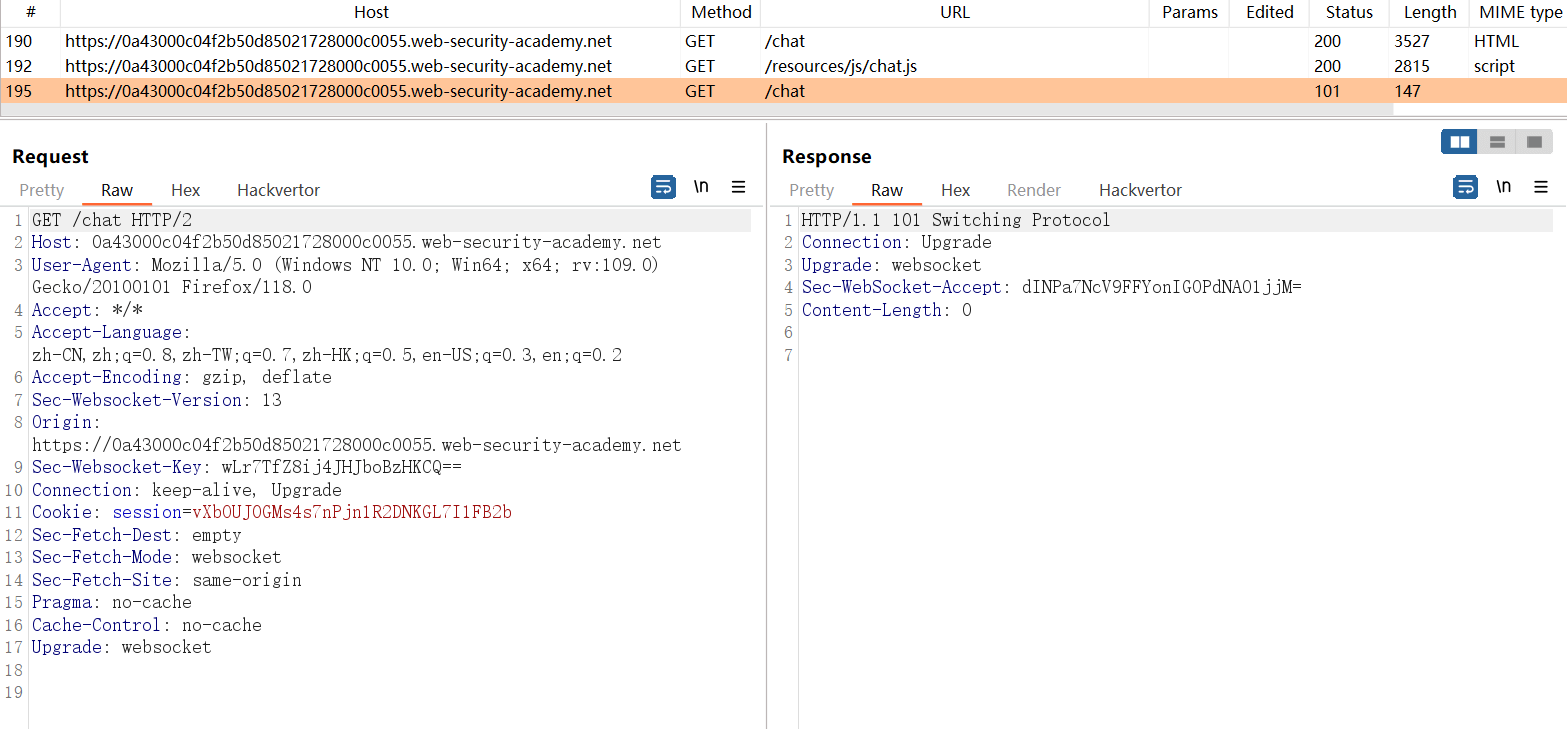The image size is (1567, 729).
Task: Sort history by Length column header
Action: (x=1429, y=12)
